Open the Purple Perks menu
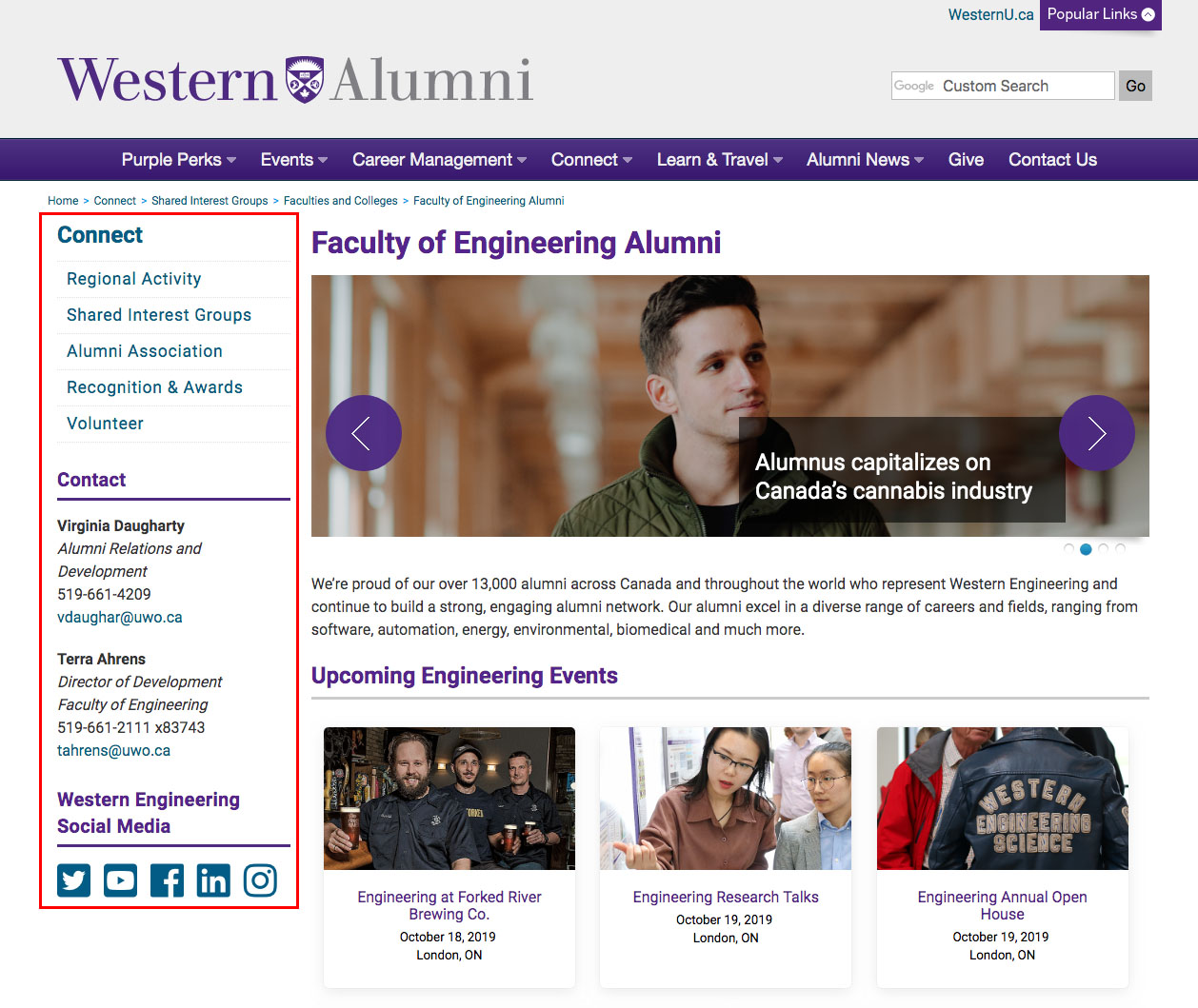This screenshot has height=1008, width=1198. pyautogui.click(x=178, y=160)
